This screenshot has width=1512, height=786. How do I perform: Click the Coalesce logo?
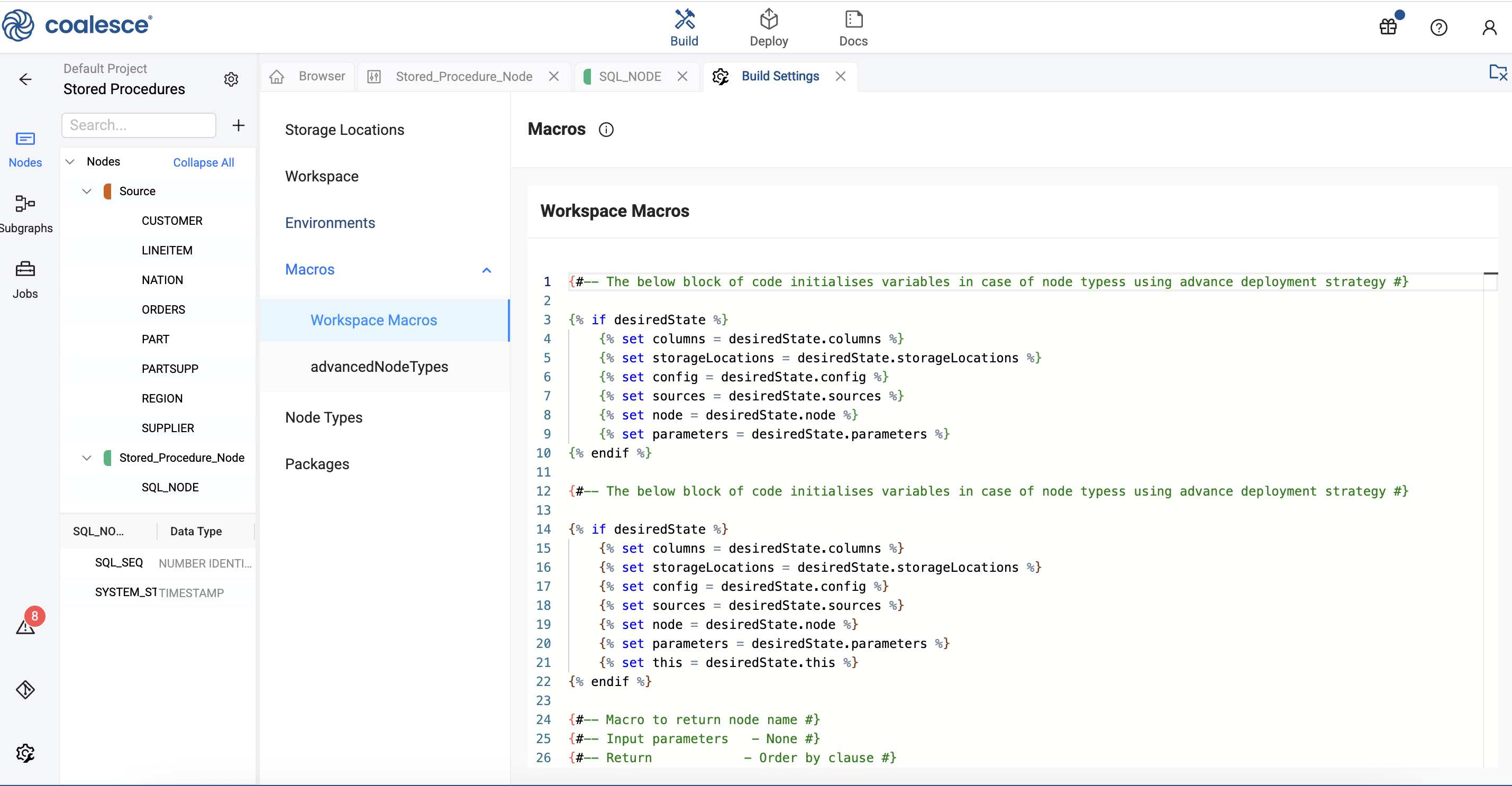point(77,25)
